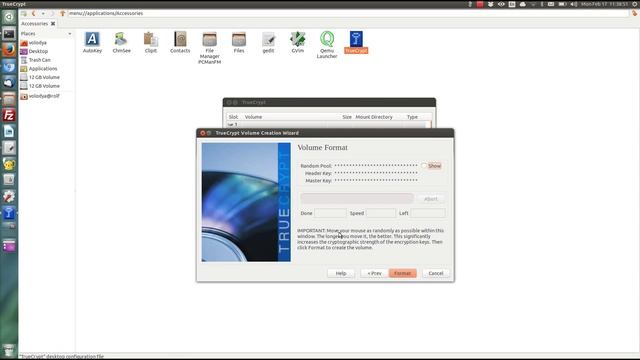The image size is (640, 360).
Task: Click Mount Directory column header
Action: [374, 117]
